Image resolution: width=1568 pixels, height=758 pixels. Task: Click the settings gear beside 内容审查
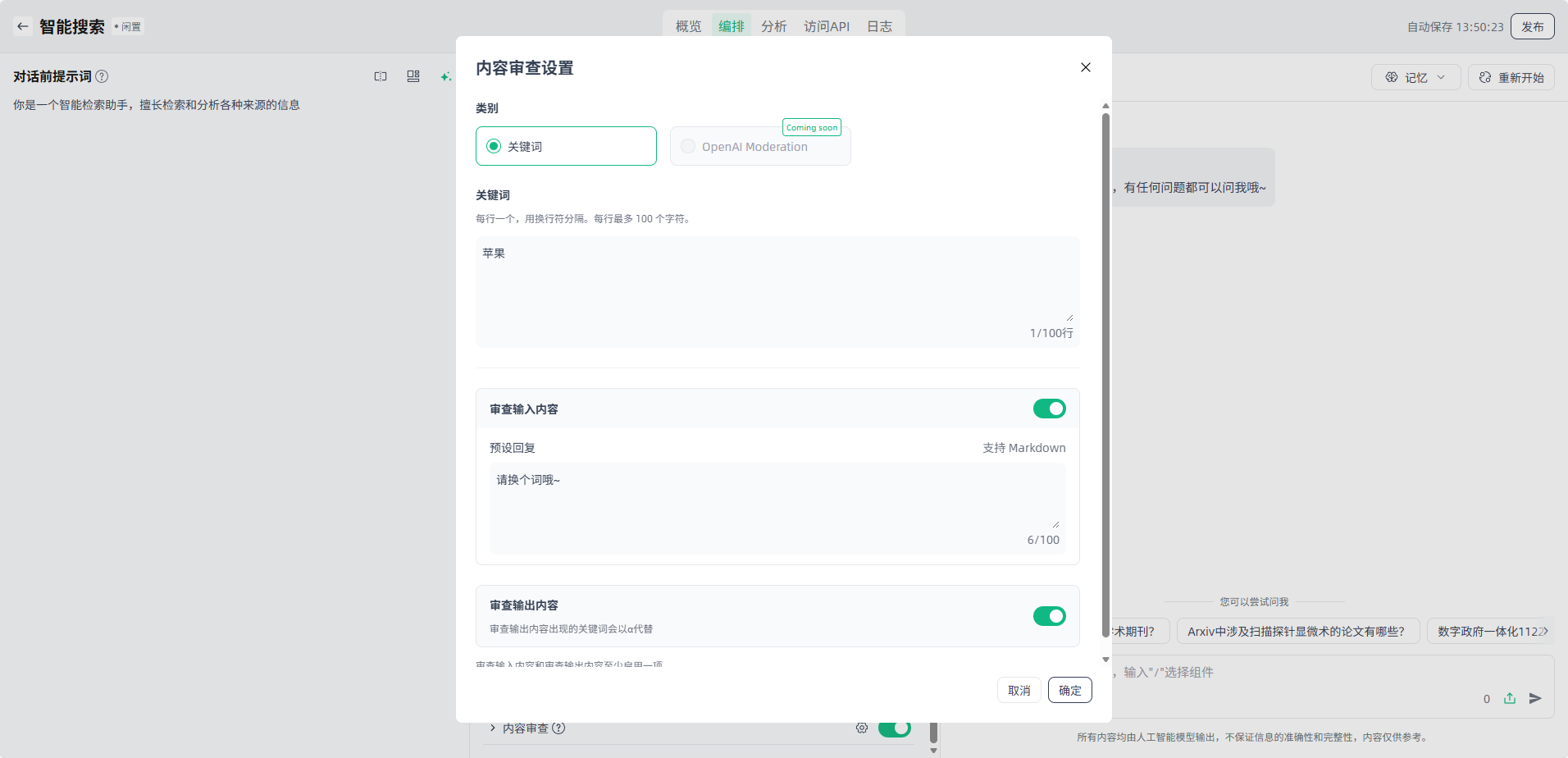pos(862,728)
